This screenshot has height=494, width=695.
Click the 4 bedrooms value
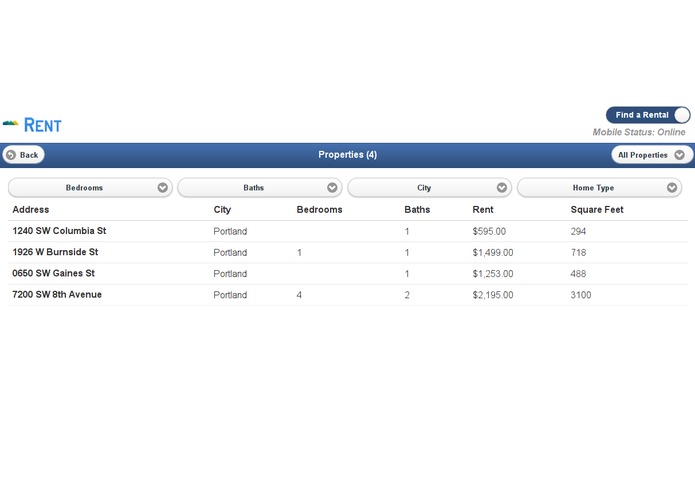click(299, 295)
